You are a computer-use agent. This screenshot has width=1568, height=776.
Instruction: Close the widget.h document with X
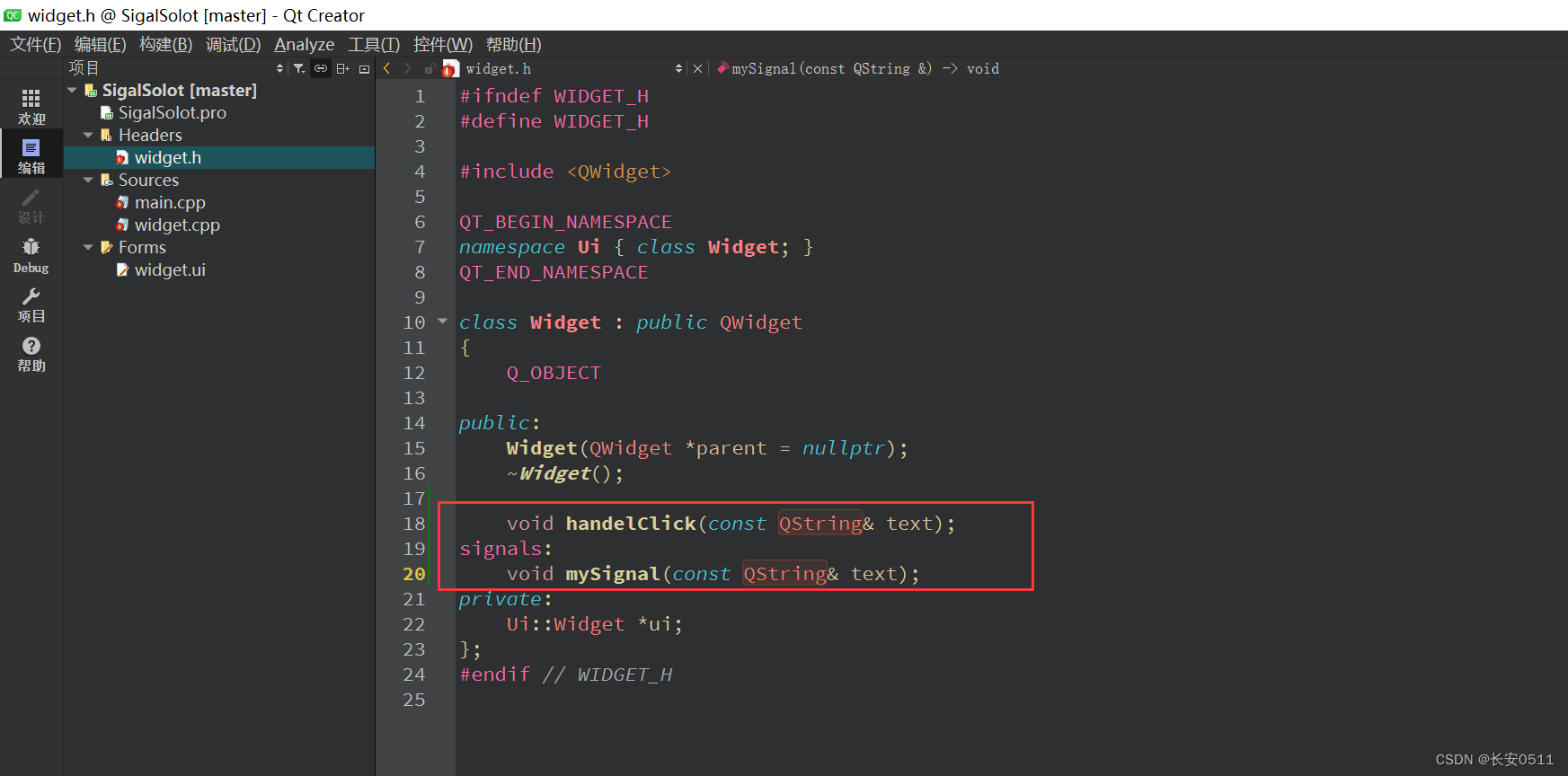tap(697, 68)
